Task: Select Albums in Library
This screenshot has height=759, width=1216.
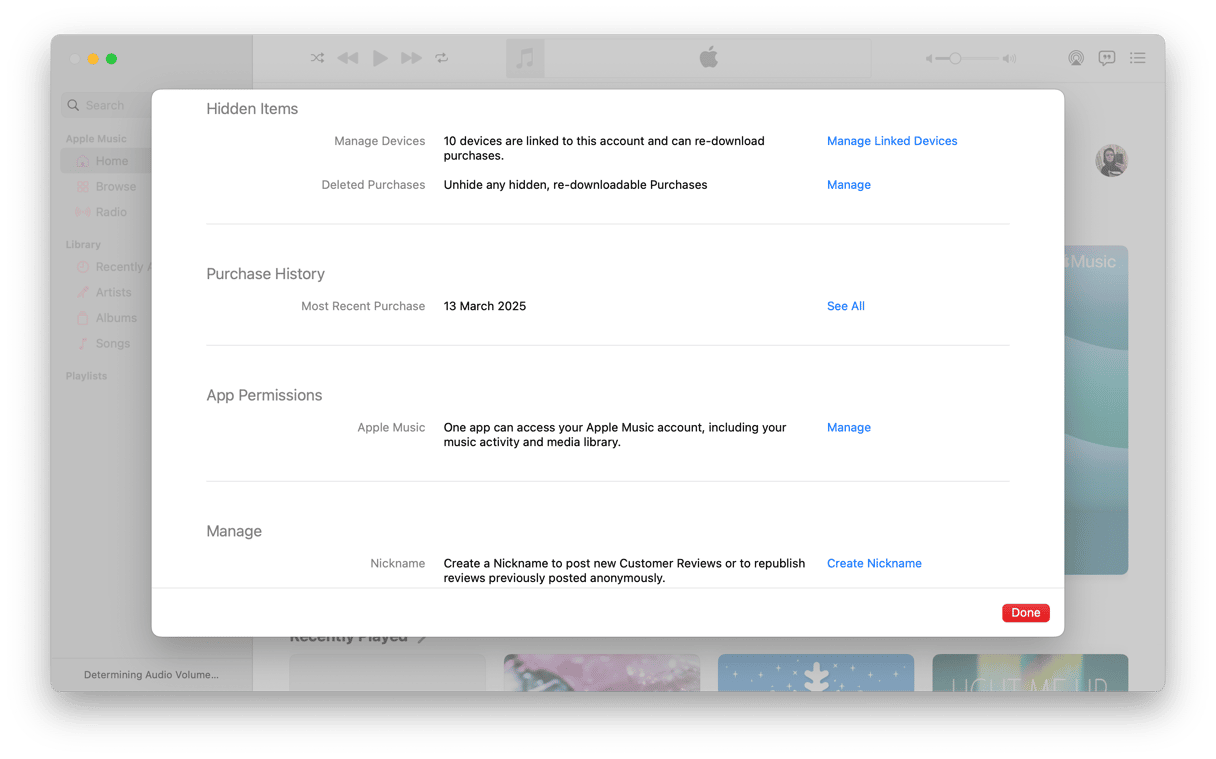Action: (x=106, y=318)
